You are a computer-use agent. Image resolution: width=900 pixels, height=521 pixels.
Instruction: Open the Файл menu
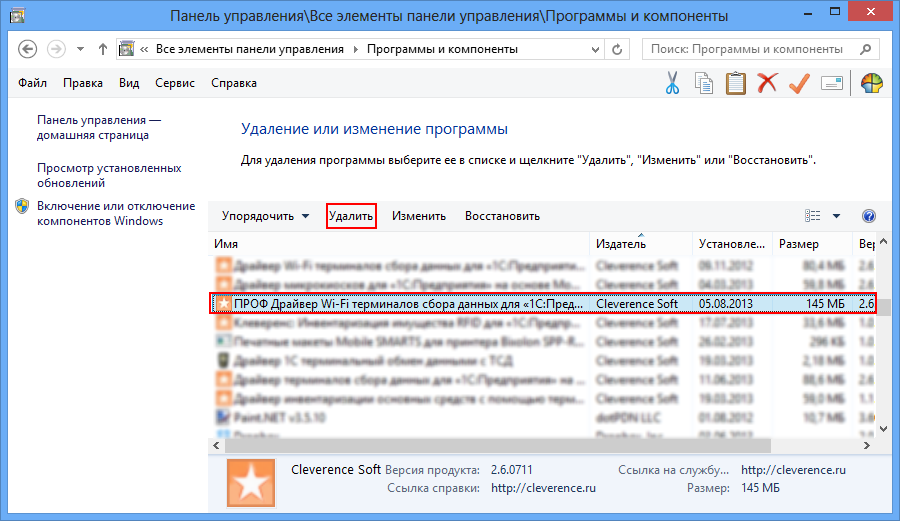pyautogui.click(x=32, y=83)
